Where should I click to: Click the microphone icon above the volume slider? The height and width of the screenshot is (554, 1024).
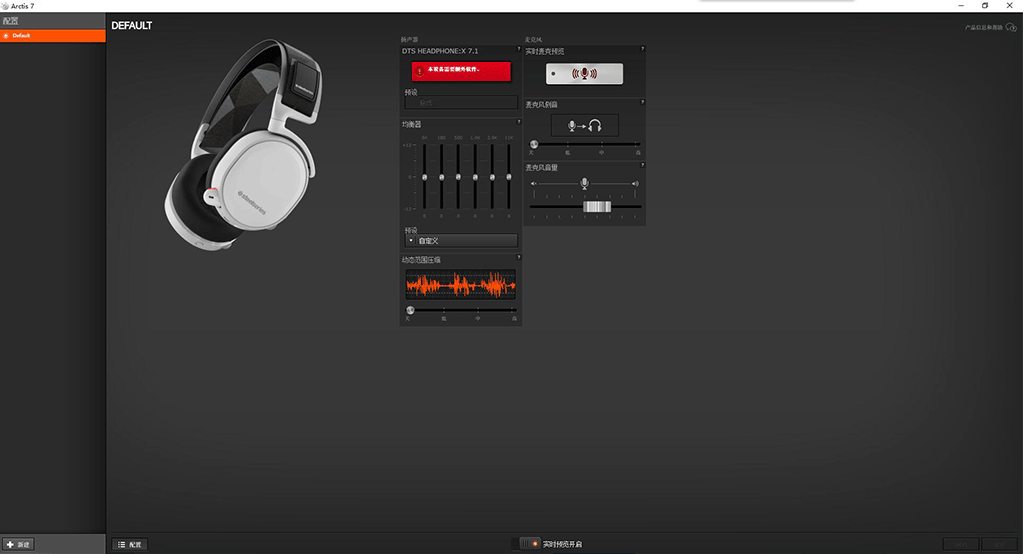[584, 184]
